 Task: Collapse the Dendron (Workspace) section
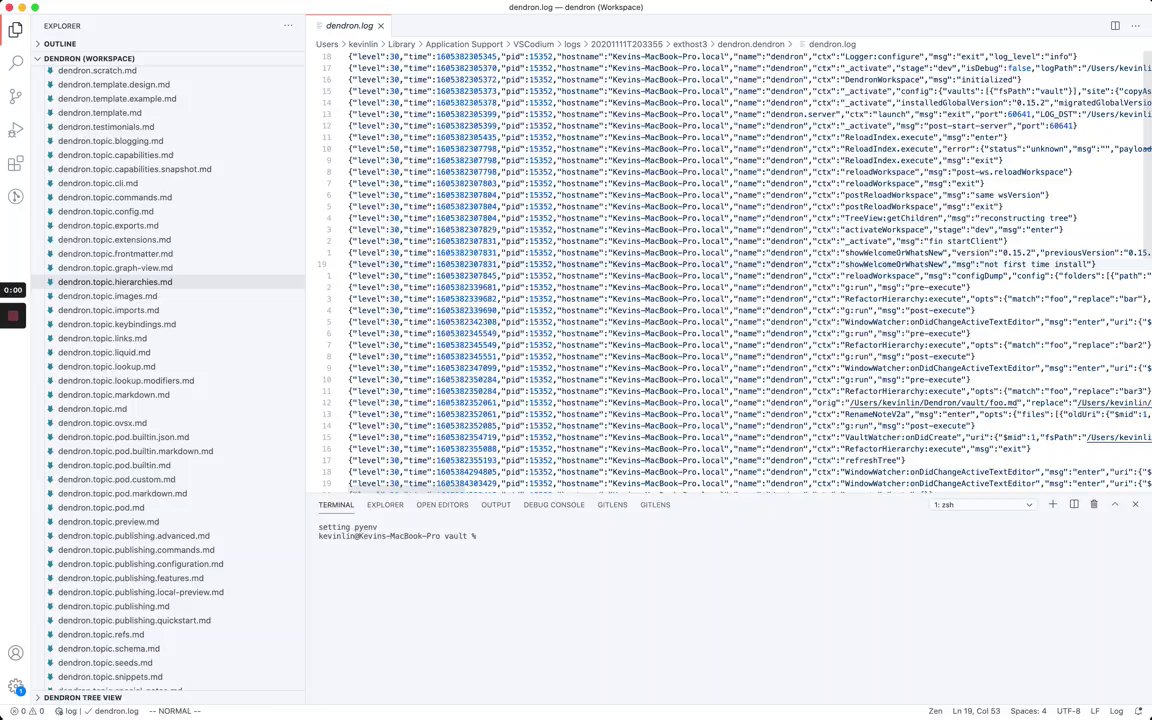[x=168, y=59]
